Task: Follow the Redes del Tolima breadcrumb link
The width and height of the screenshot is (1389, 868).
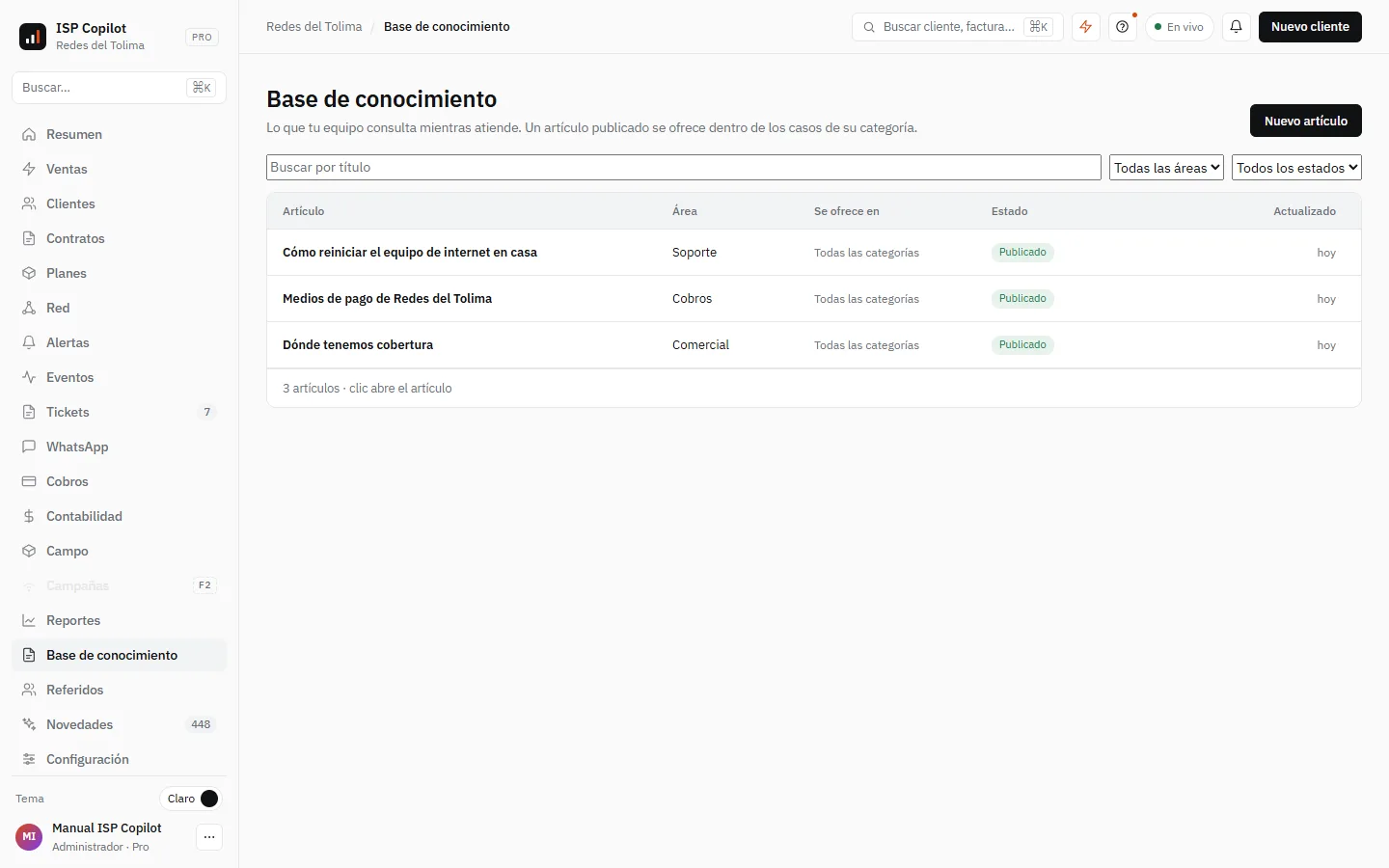Action: tap(314, 27)
